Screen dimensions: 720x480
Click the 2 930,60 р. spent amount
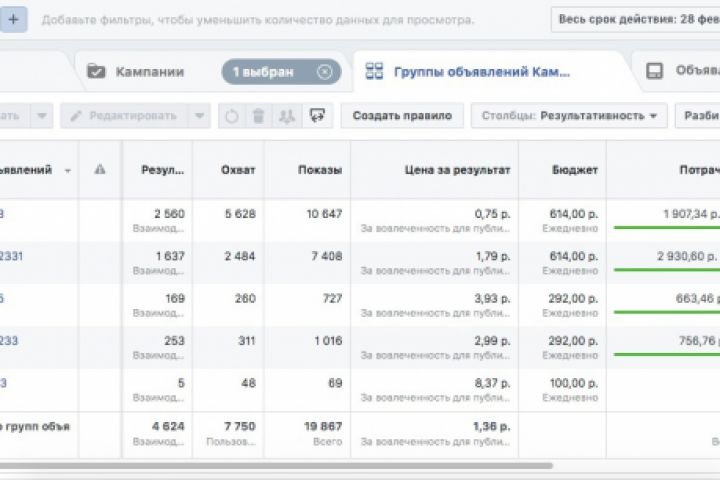click(x=688, y=256)
